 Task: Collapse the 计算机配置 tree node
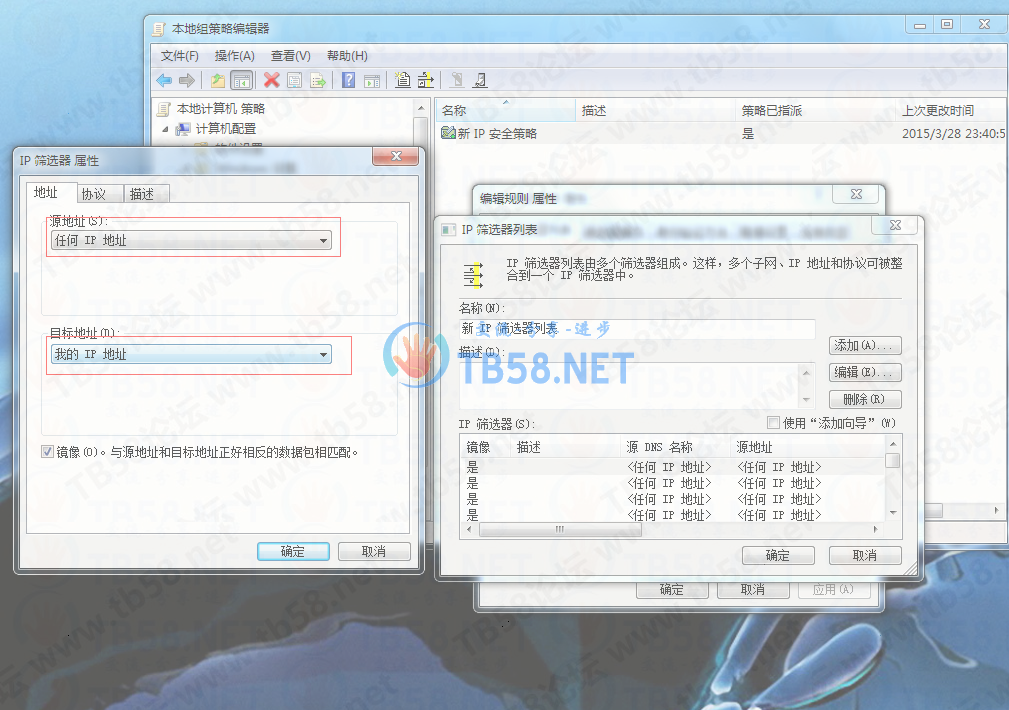pos(165,129)
